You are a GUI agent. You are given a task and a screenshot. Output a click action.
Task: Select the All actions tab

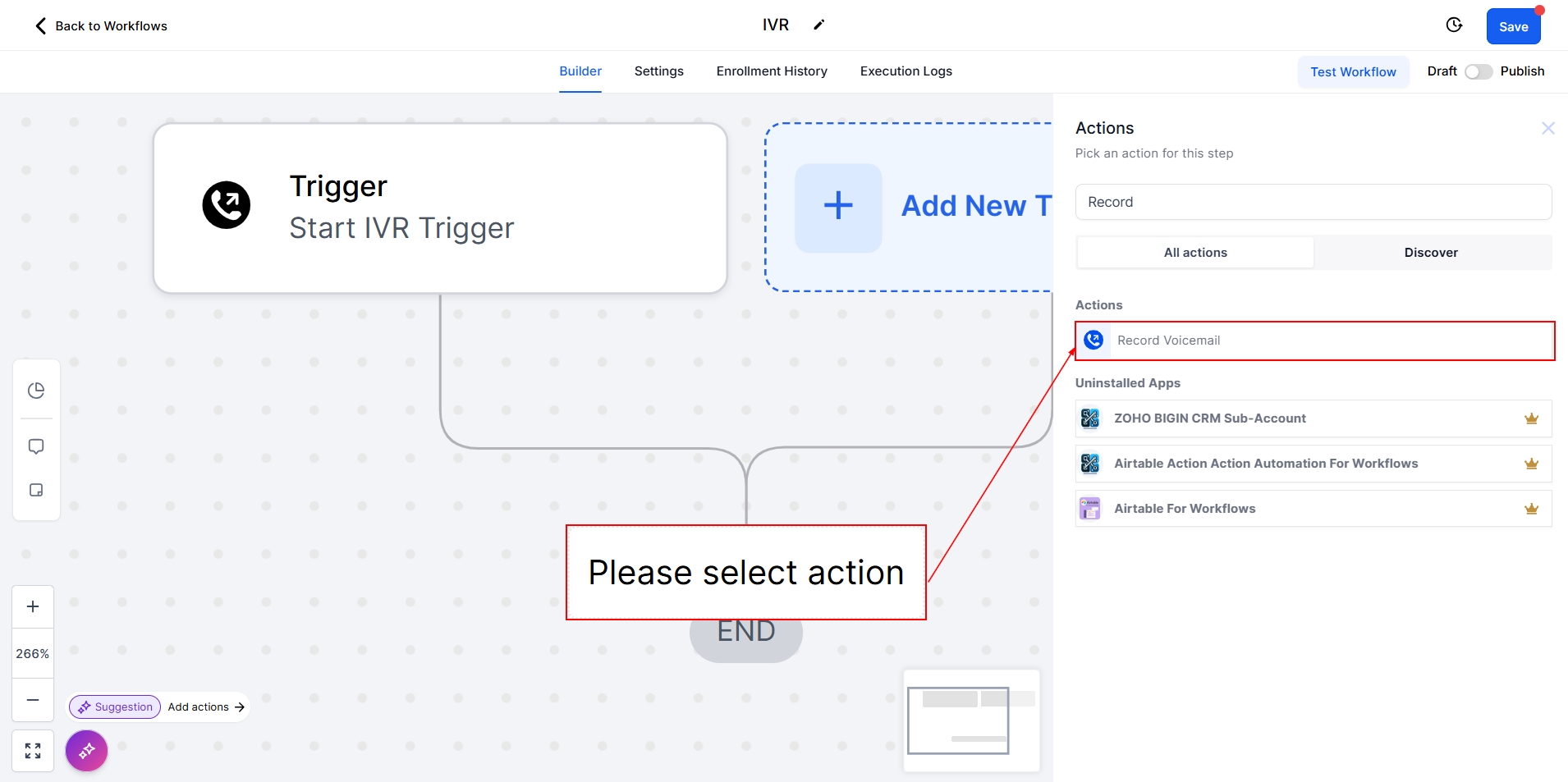pos(1195,253)
